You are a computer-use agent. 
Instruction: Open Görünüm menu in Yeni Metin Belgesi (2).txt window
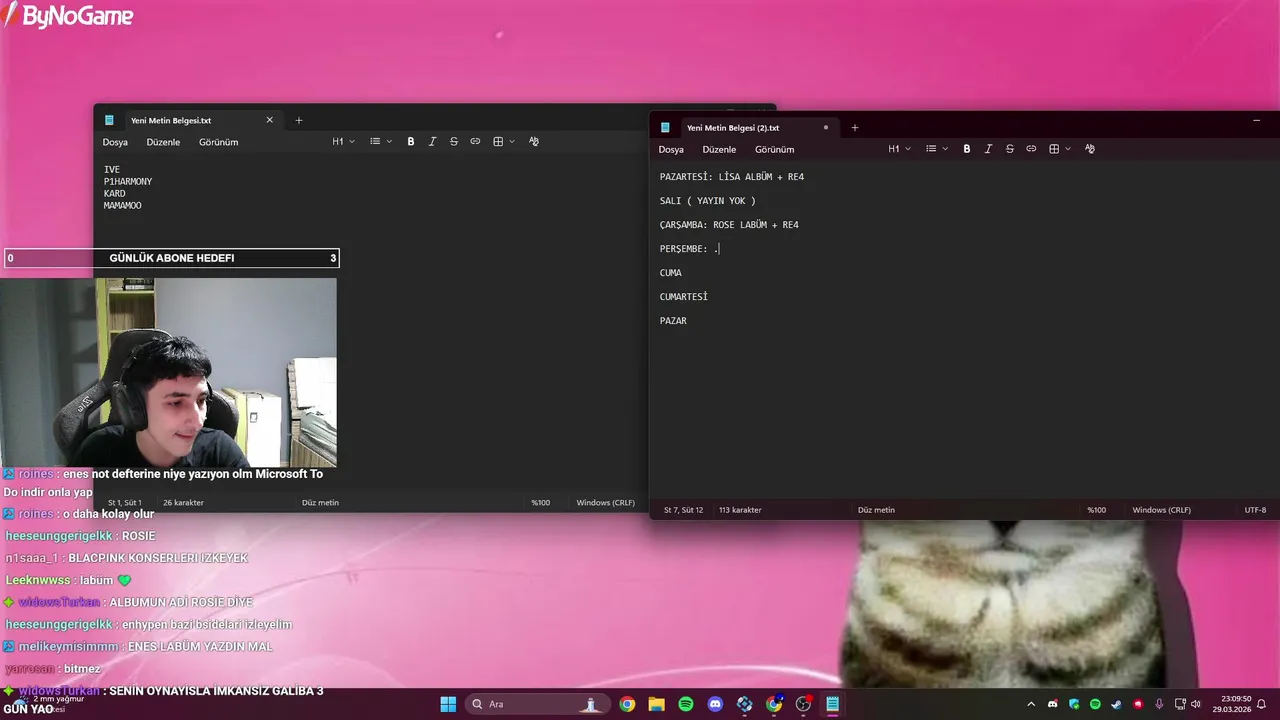pos(774,149)
